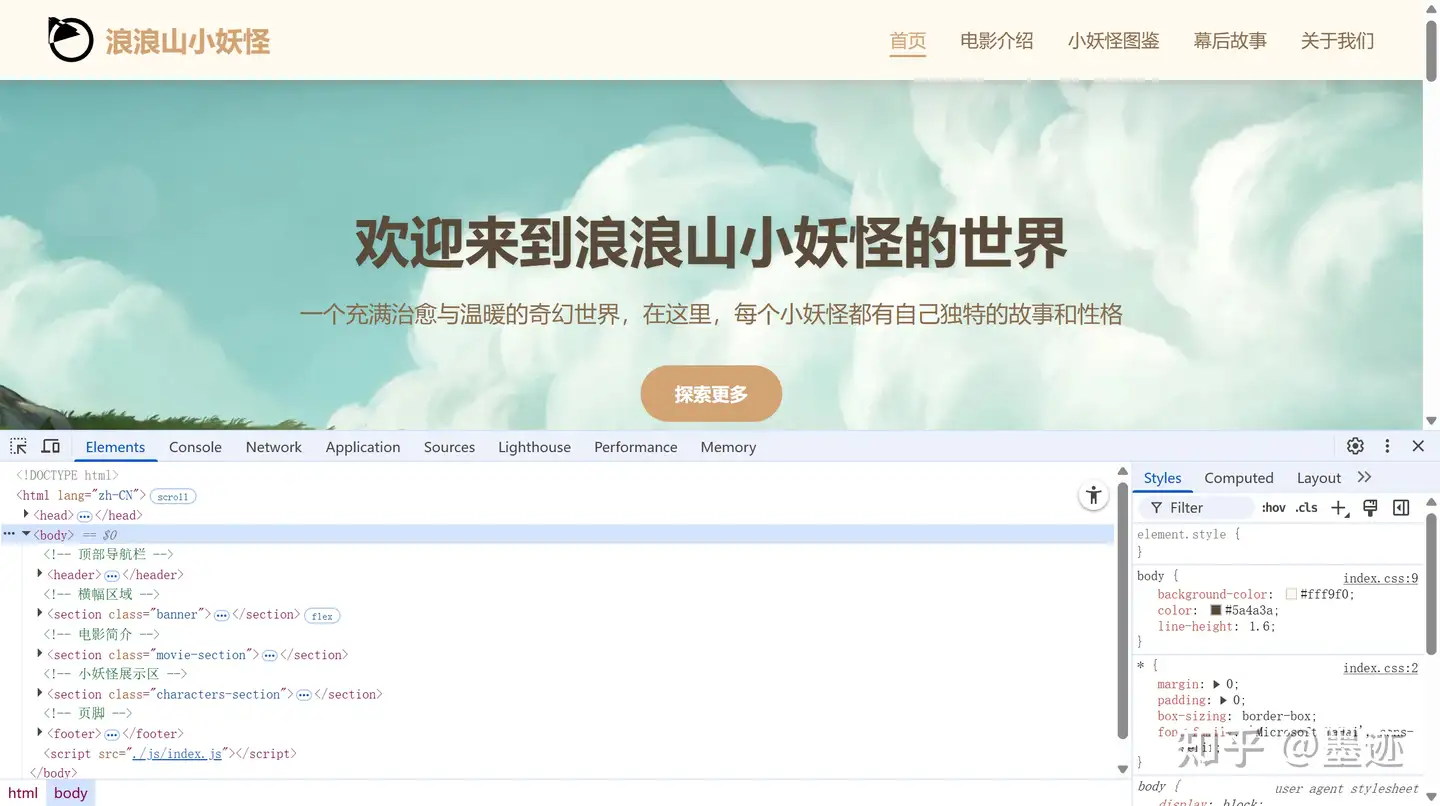
Task: Go to the 幕后故事 nav link
Action: (x=1230, y=41)
